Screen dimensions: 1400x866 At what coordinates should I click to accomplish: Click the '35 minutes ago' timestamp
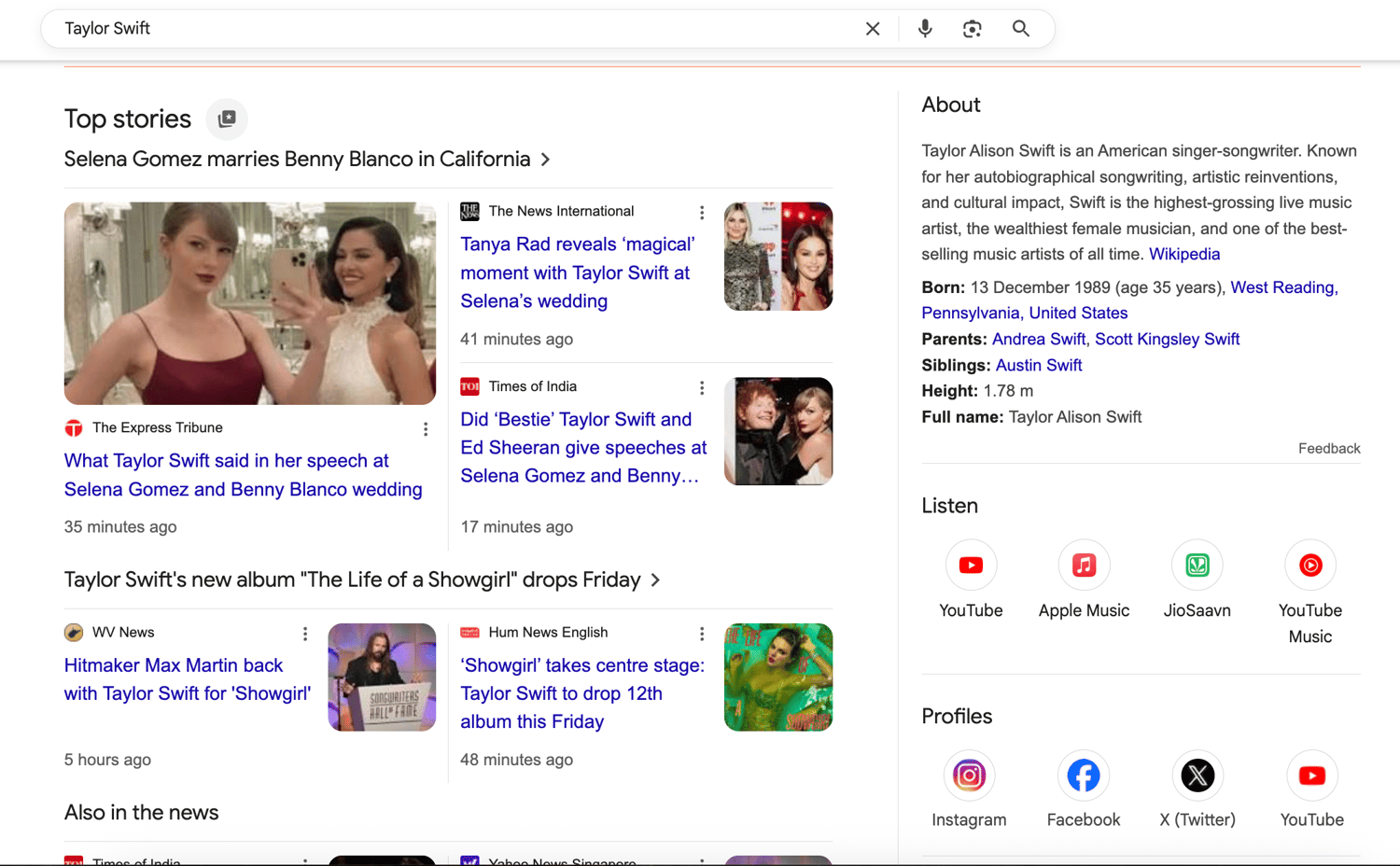tap(120, 527)
